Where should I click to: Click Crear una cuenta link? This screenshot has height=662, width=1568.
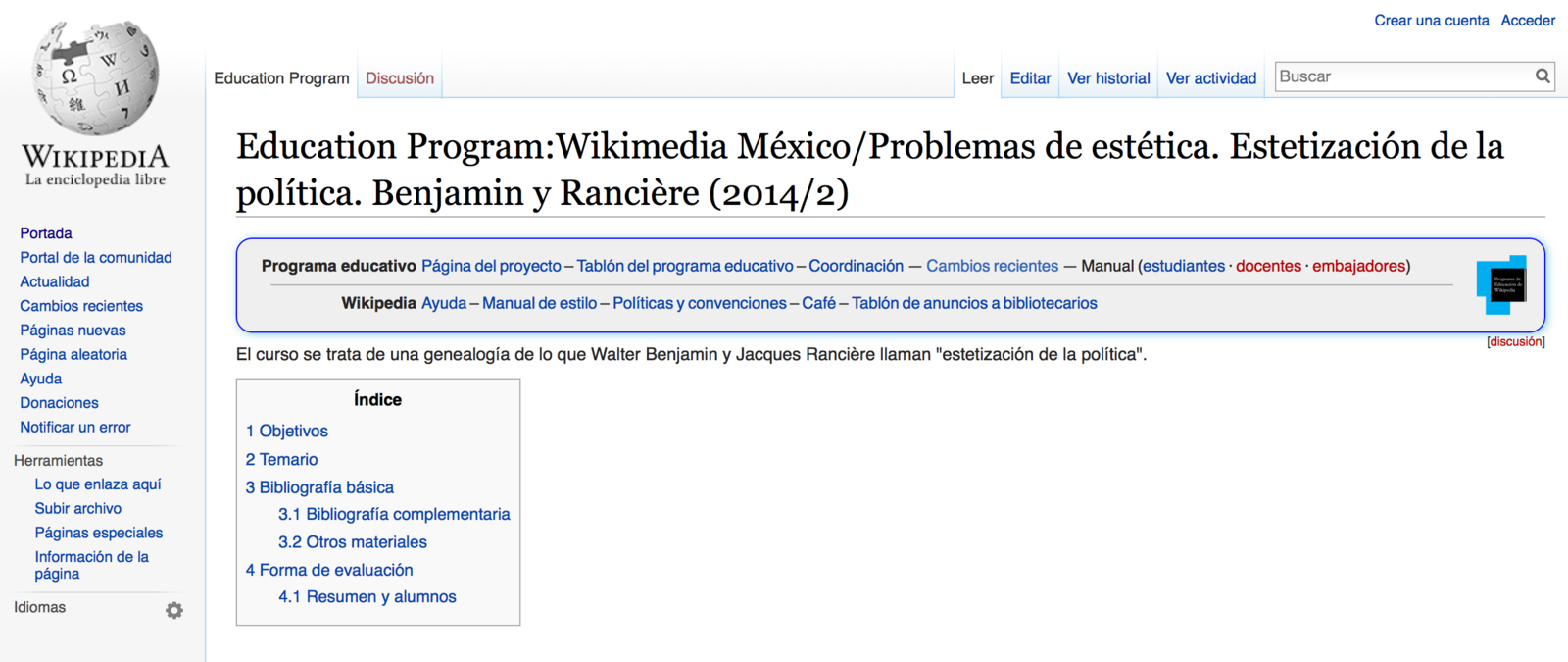[x=1431, y=21]
